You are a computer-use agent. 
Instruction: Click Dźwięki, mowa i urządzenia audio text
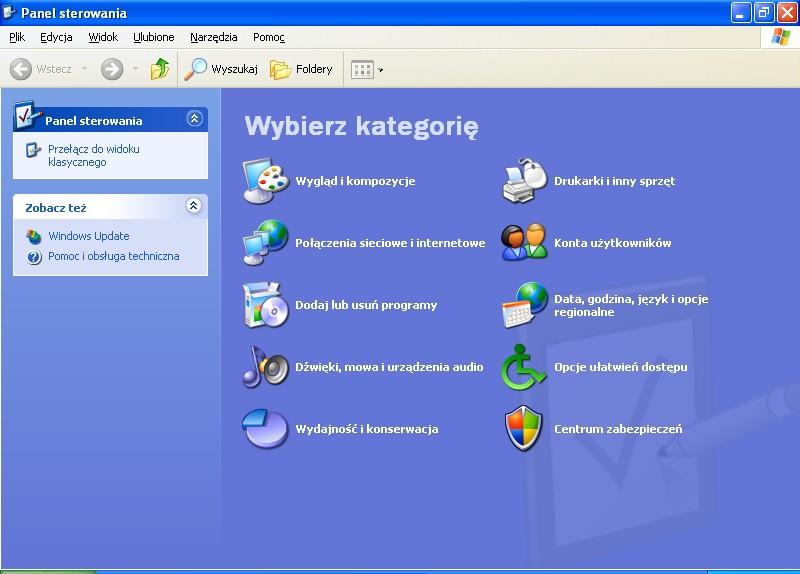(389, 367)
